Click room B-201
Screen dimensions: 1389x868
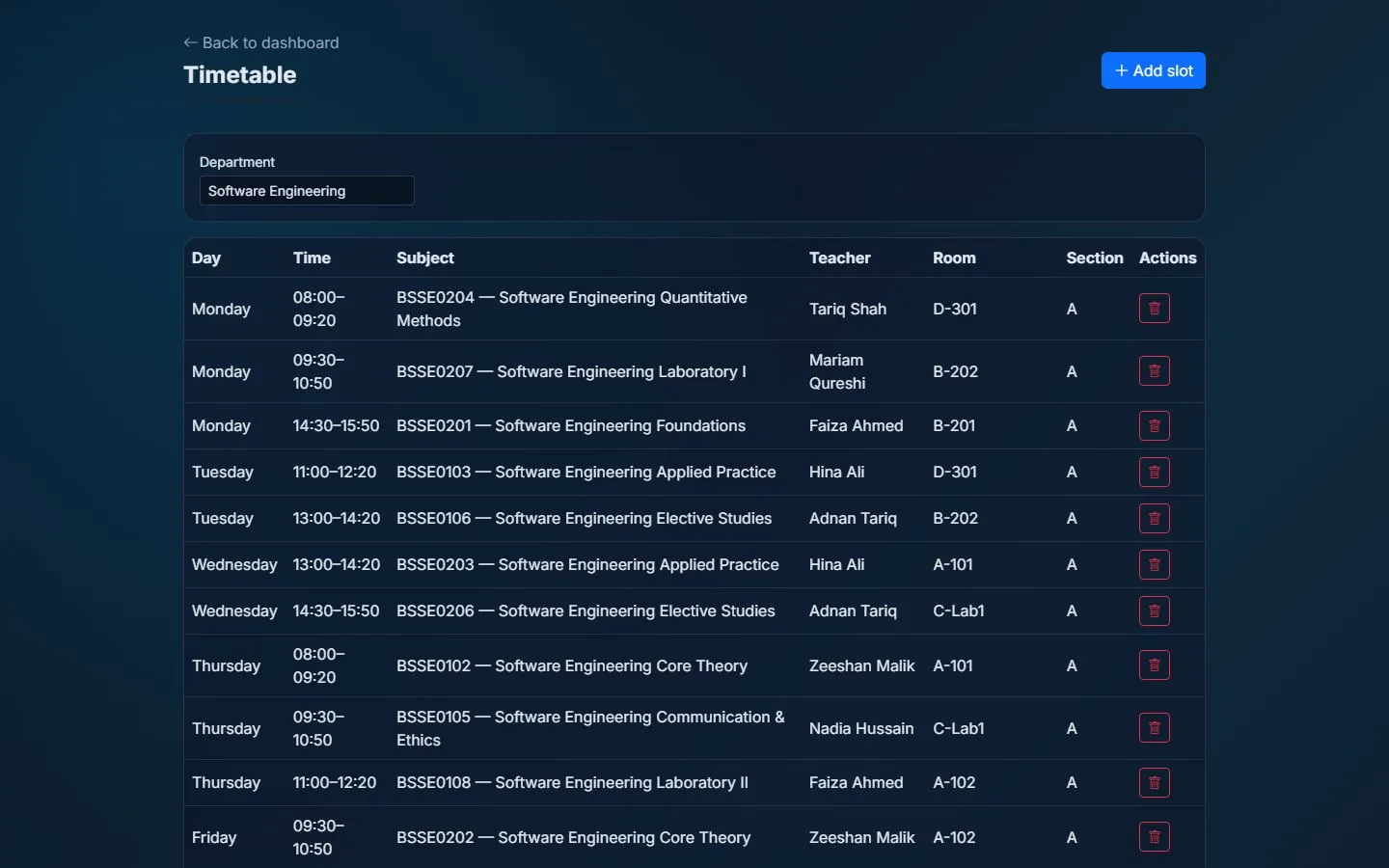pos(954,425)
